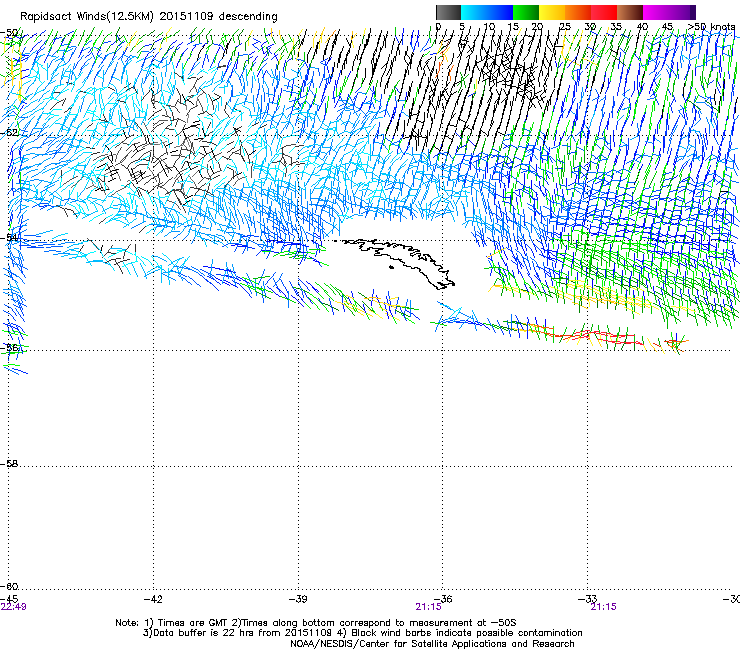Click the purple "22:49" pass time

point(14,607)
